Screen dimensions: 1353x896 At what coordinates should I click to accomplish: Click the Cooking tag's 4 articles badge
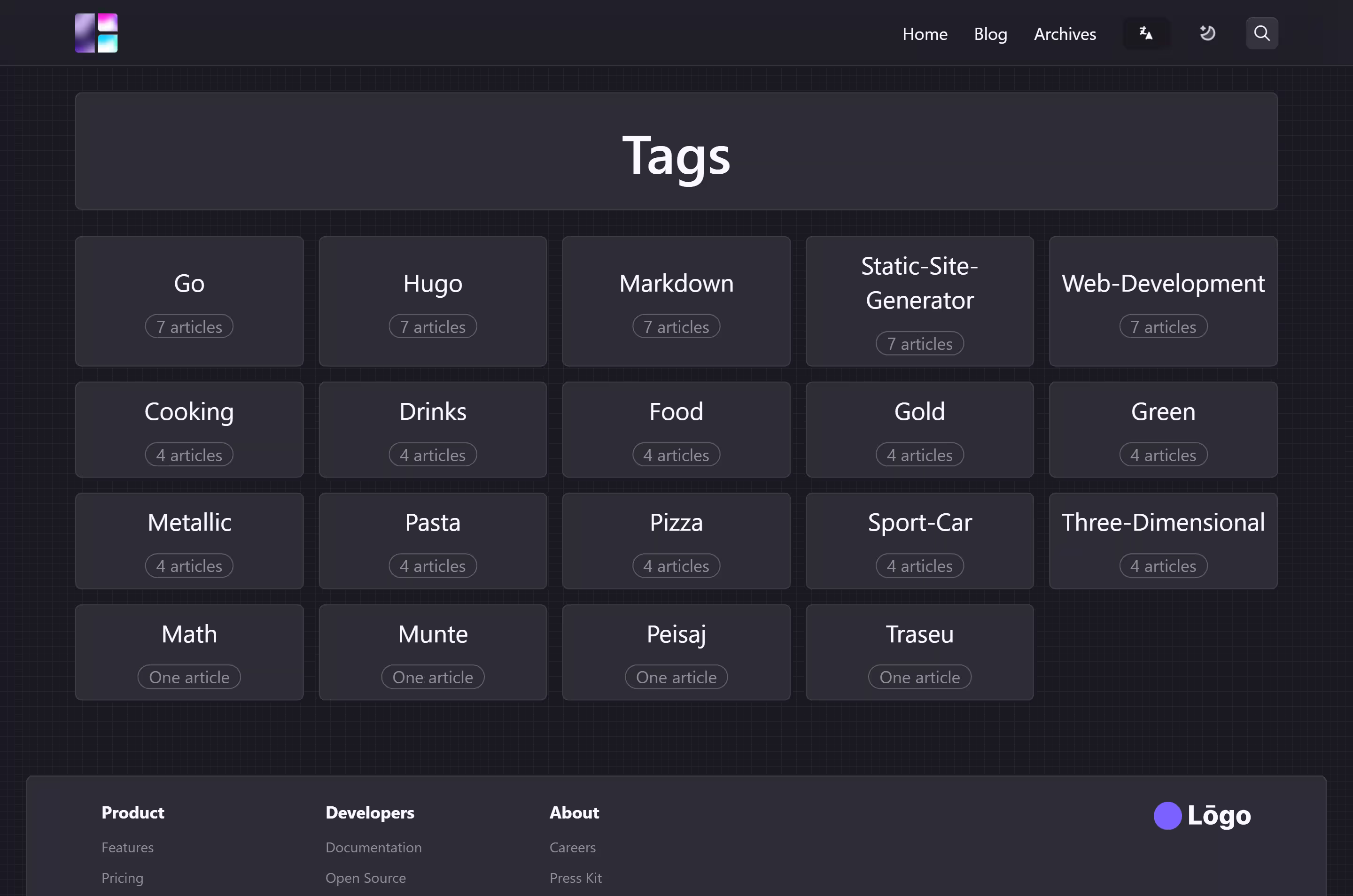(x=189, y=455)
